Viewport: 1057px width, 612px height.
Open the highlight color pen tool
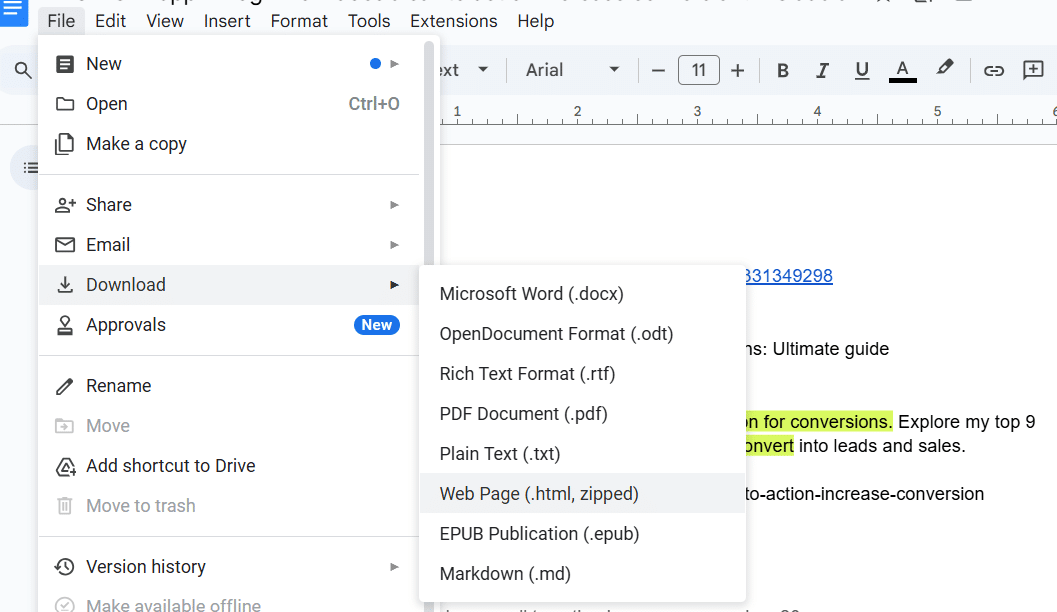click(944, 69)
